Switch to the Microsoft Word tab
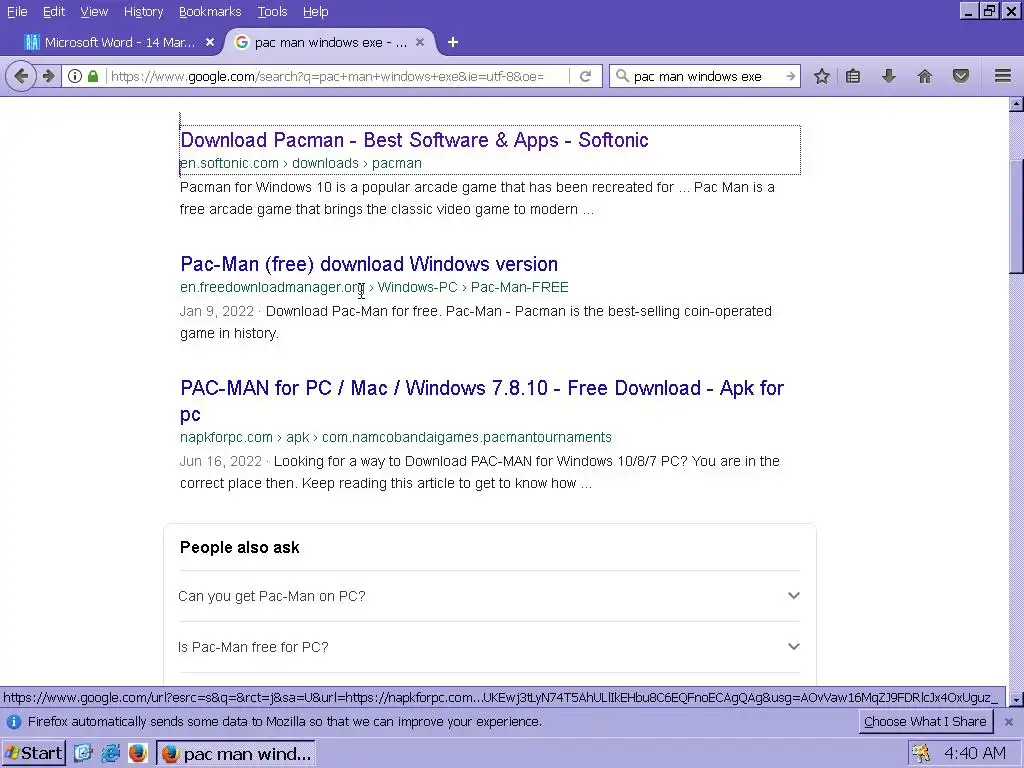Image resolution: width=1024 pixels, height=768 pixels. click(x=120, y=42)
